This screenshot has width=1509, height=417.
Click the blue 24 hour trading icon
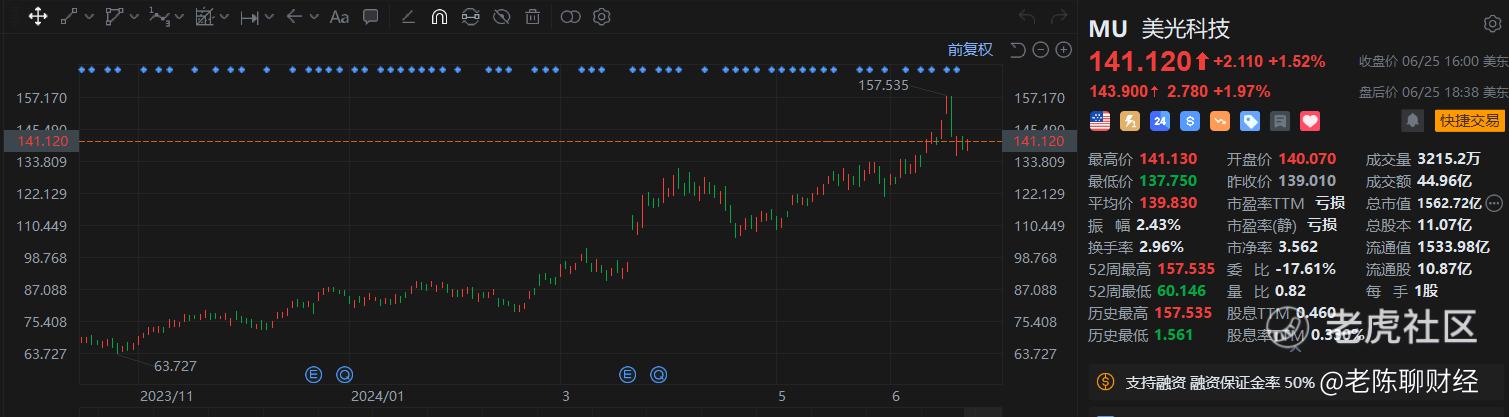[x=1160, y=121]
